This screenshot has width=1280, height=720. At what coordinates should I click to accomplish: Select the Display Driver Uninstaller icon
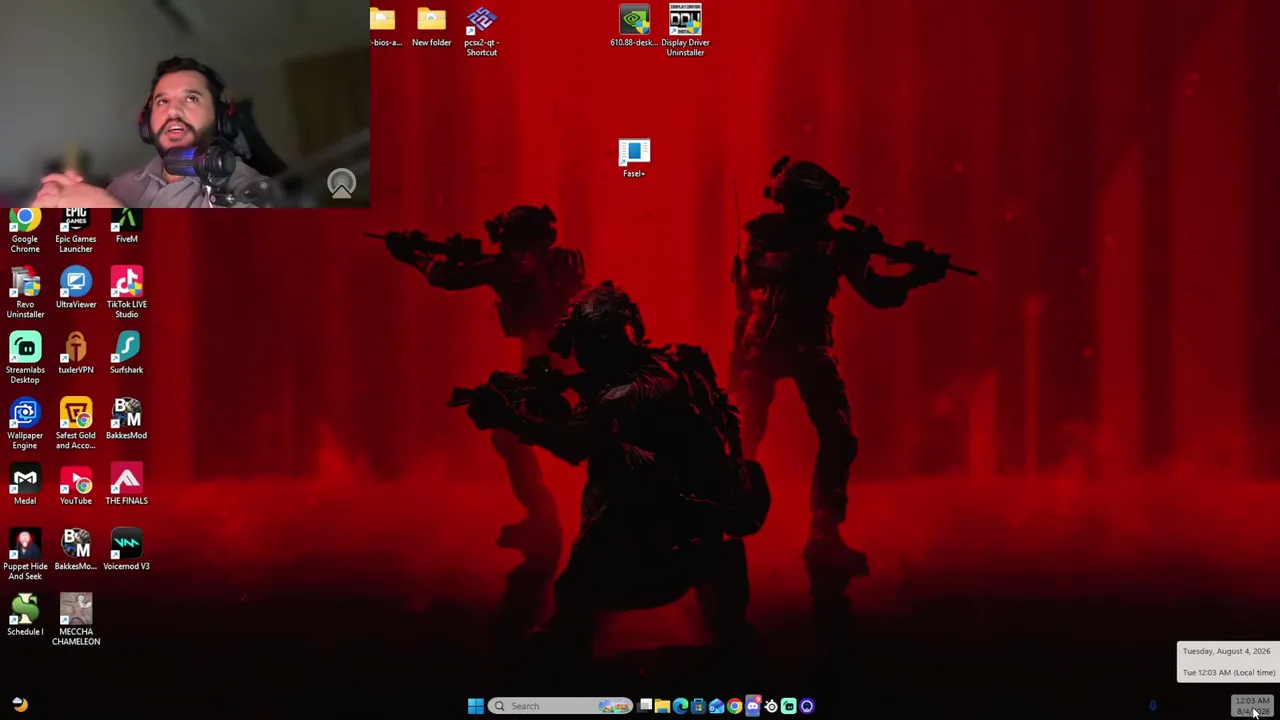685,30
